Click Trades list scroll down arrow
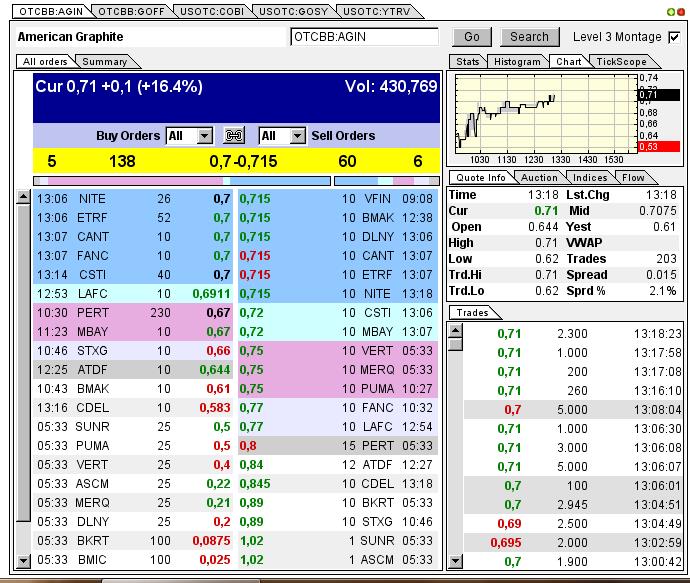Image resolution: width=690 pixels, height=583 pixels. tap(456, 563)
